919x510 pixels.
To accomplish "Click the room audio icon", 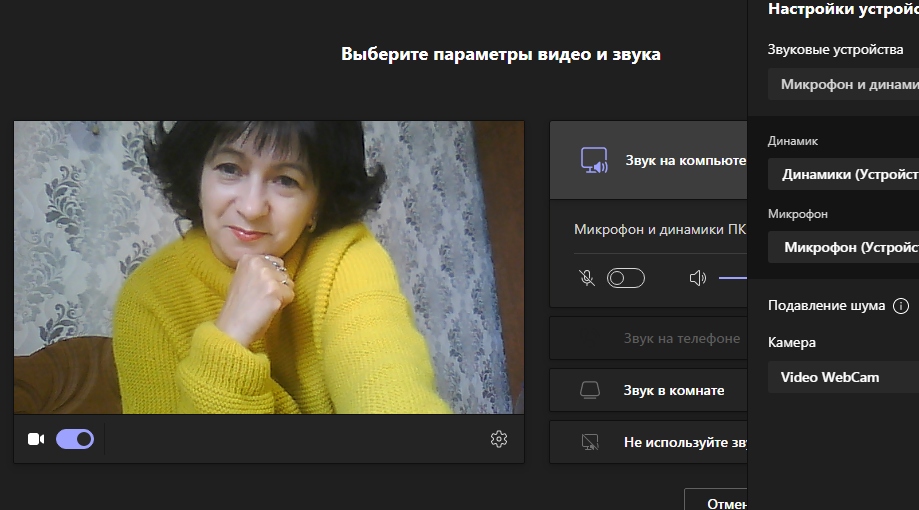I will (x=590, y=390).
